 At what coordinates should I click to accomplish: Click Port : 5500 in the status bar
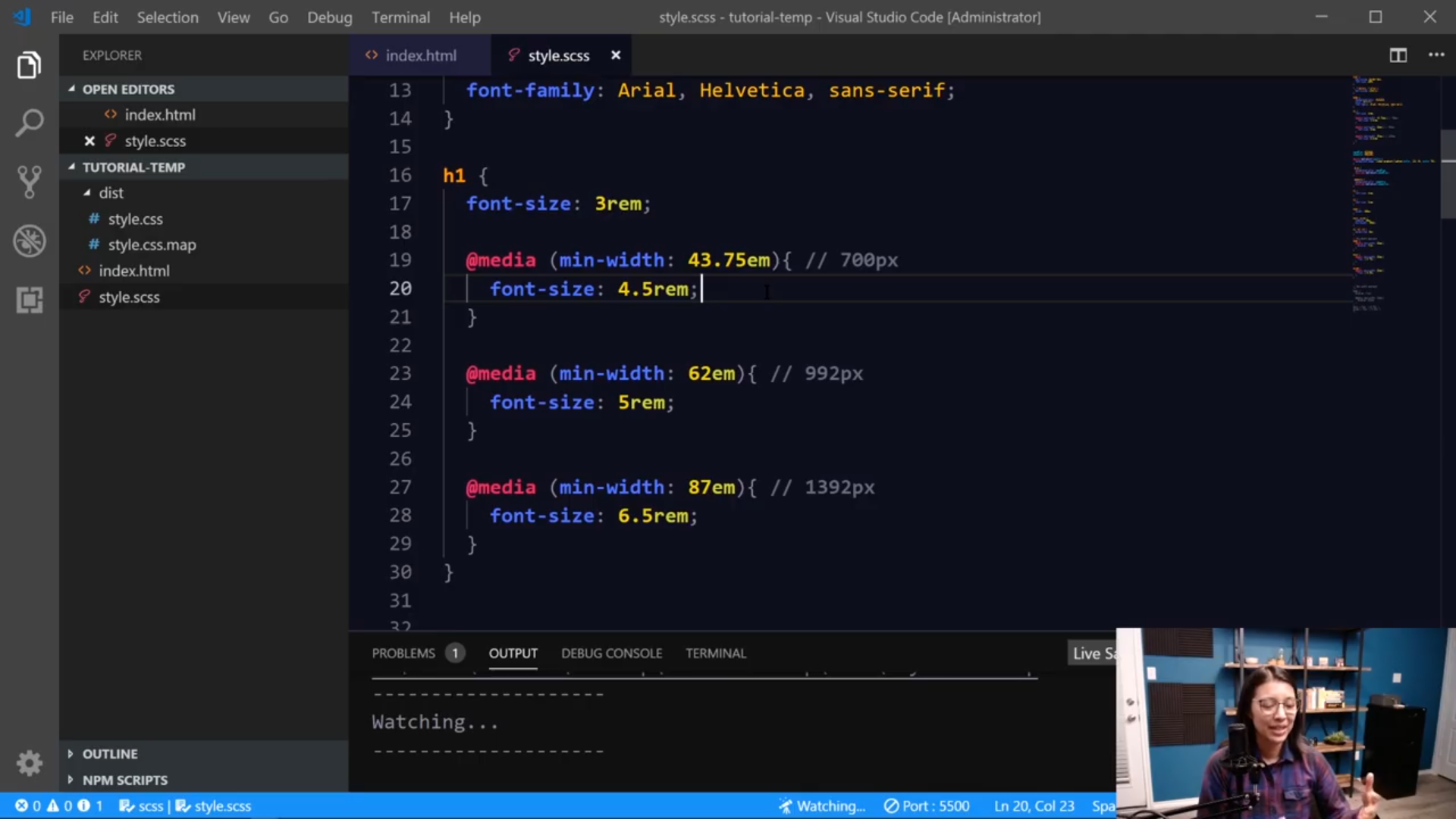927,806
